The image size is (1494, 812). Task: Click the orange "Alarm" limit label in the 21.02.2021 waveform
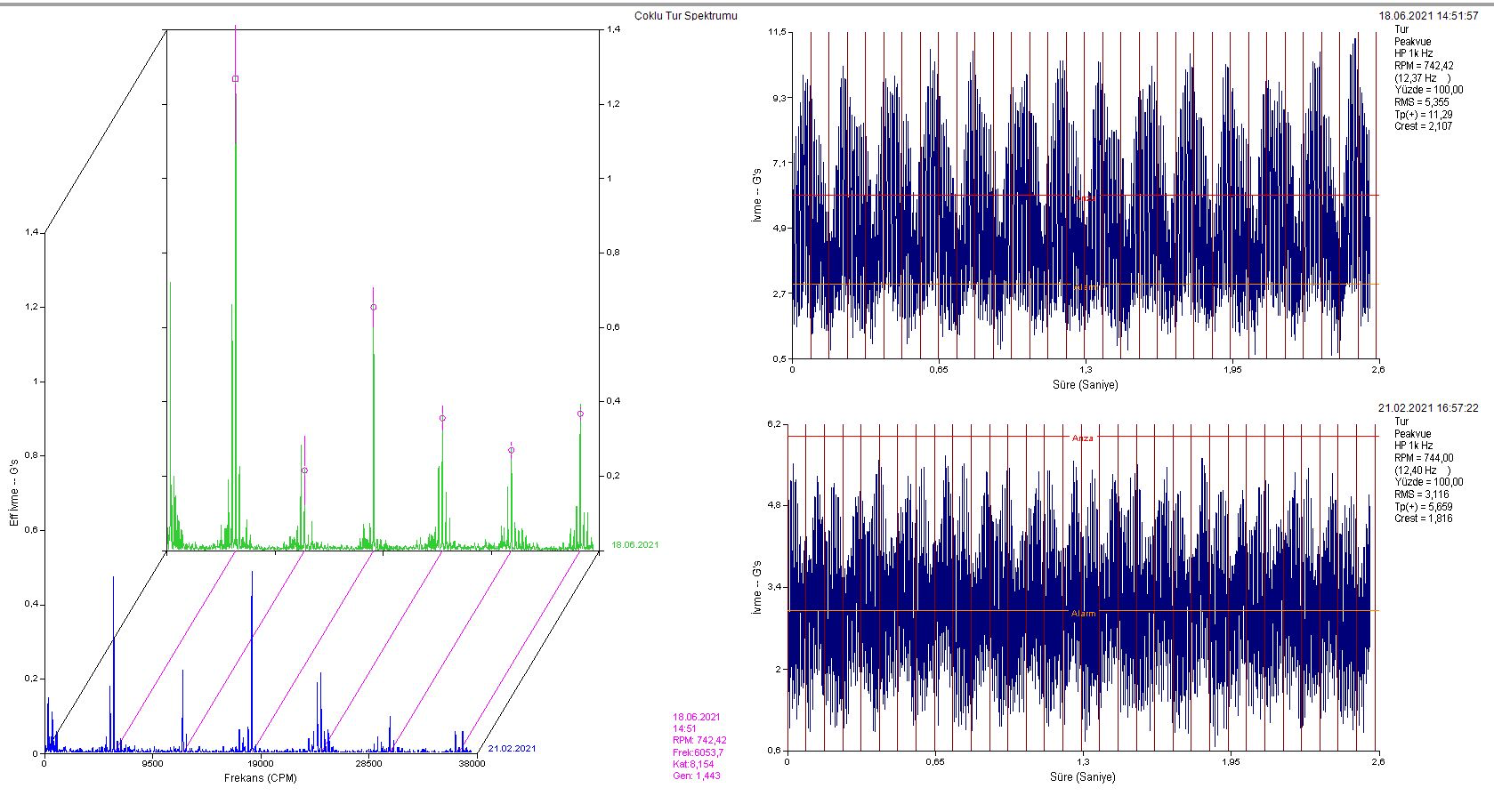[1084, 614]
